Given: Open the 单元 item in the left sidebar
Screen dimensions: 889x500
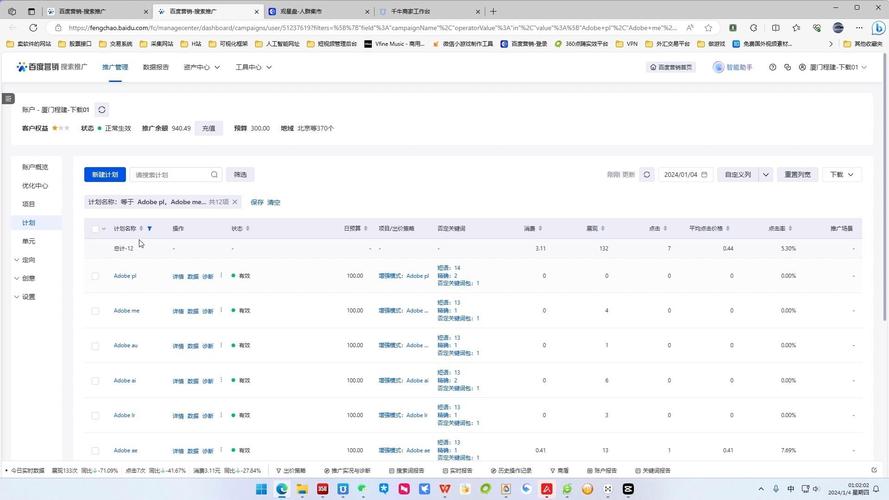Looking at the screenshot, I should [x=28, y=241].
